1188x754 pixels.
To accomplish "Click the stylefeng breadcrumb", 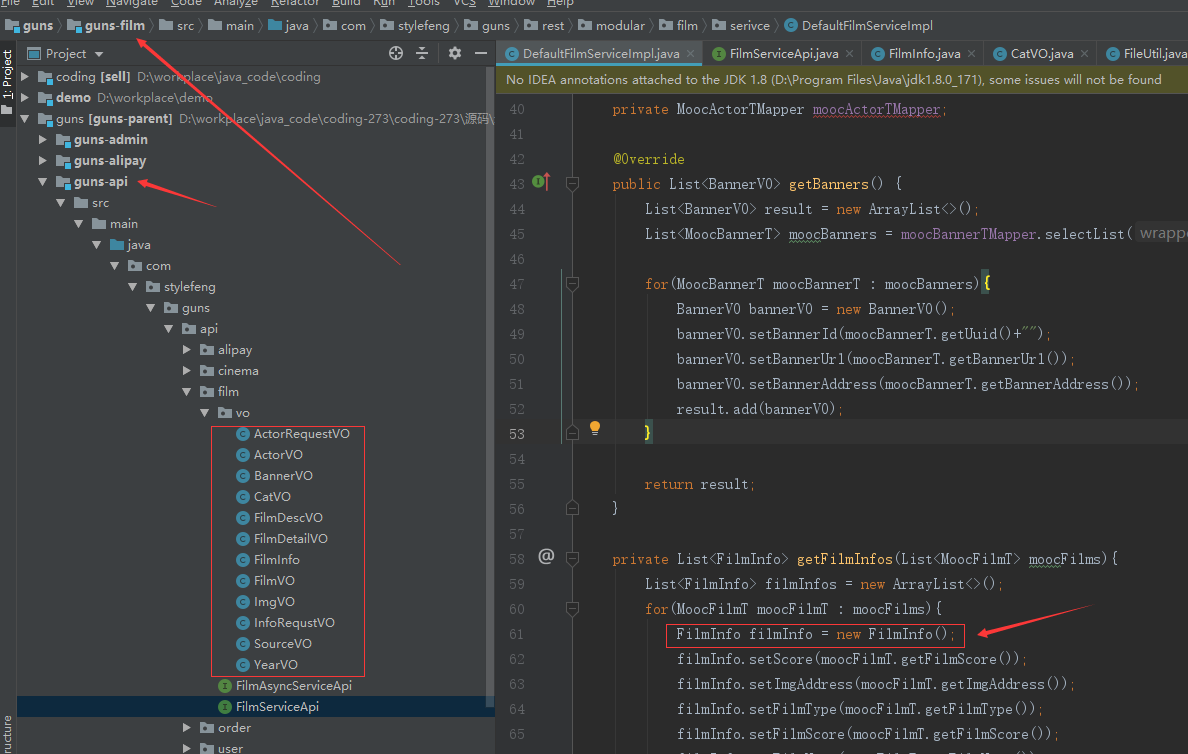I will coord(414,26).
